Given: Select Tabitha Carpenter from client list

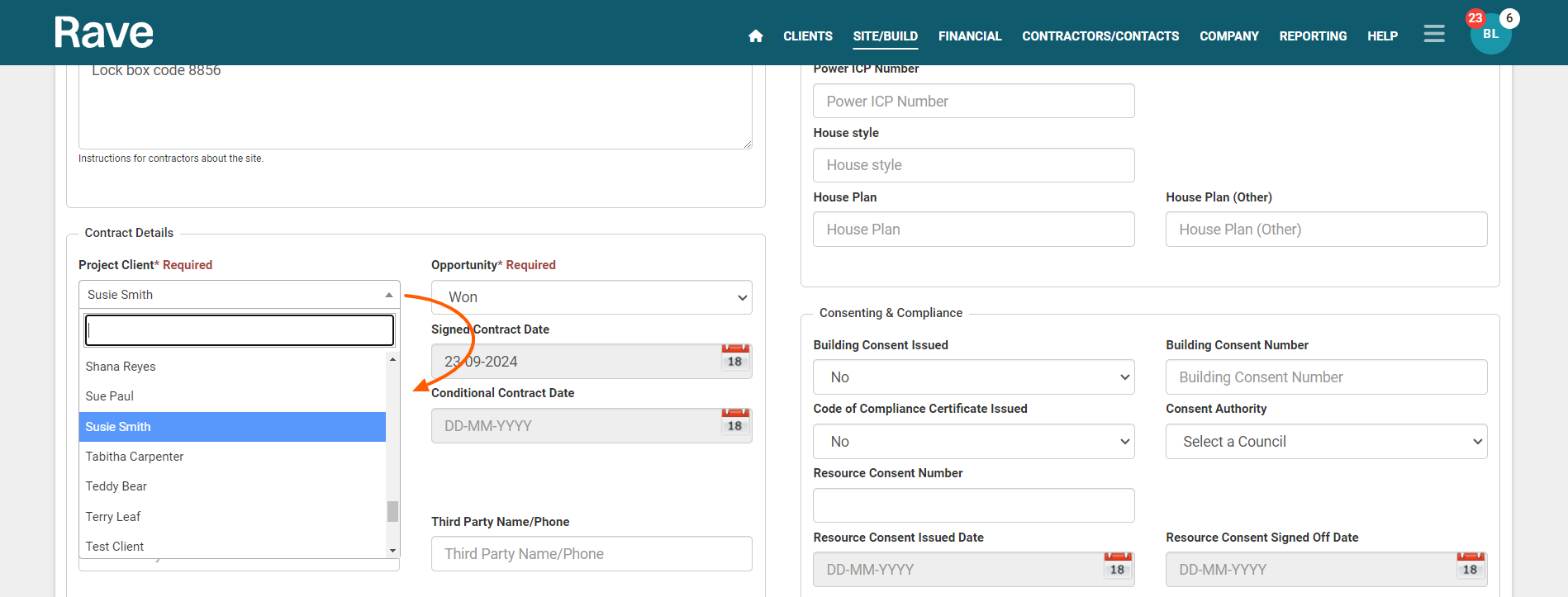Looking at the screenshot, I should pos(233,457).
